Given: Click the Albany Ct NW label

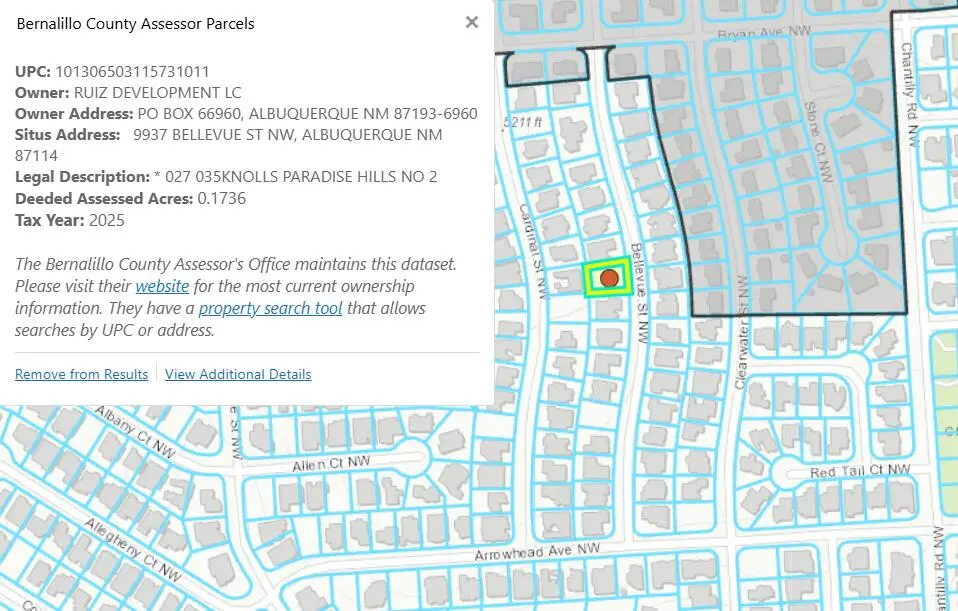Looking at the screenshot, I should pyautogui.click(x=128, y=433).
